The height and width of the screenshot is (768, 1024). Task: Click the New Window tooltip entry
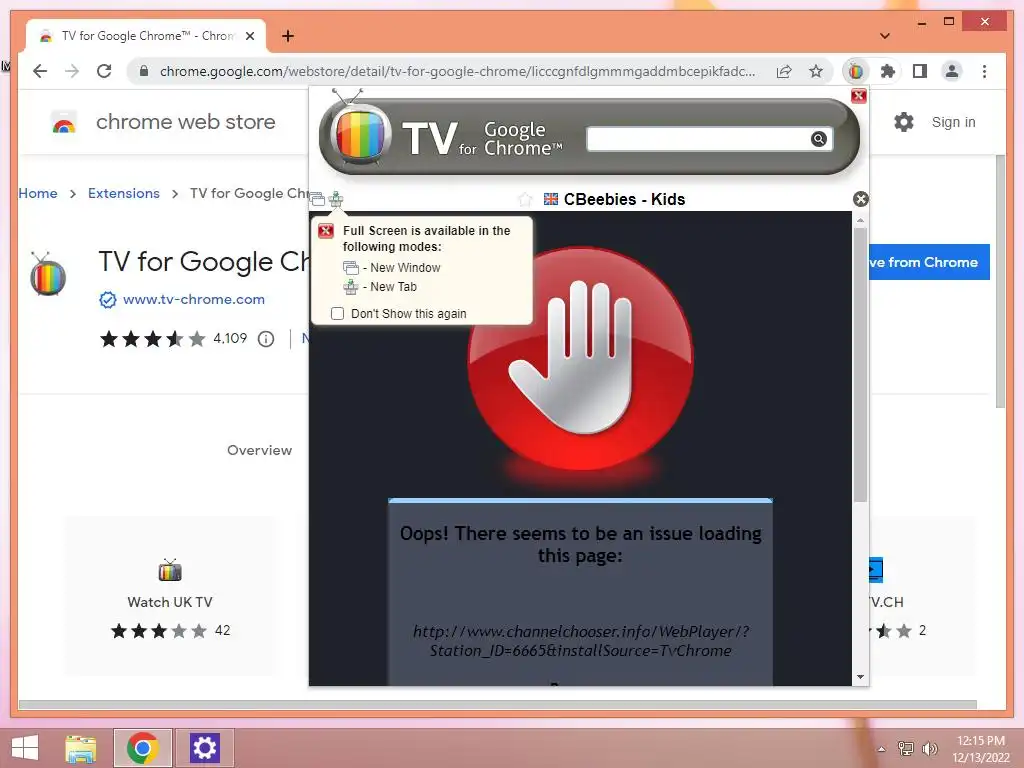392,268
